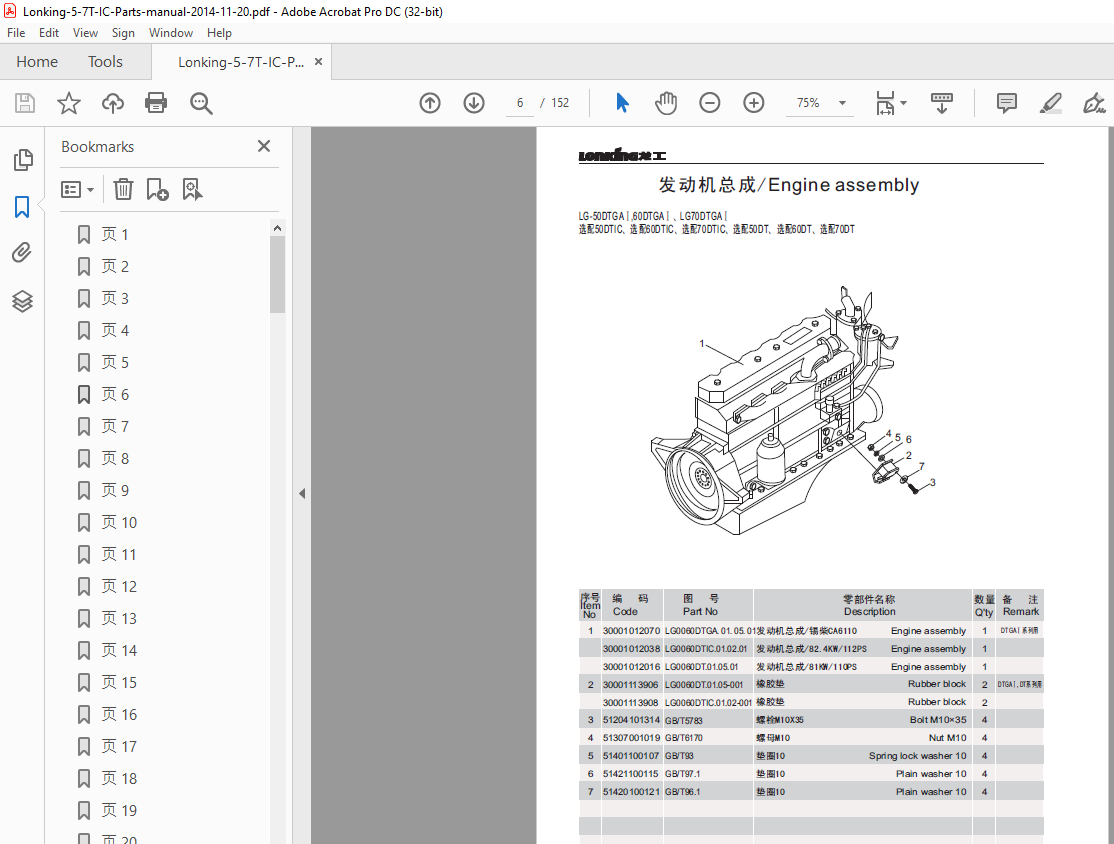Image resolution: width=1114 pixels, height=844 pixels.
Task: Open the View menu
Action: [85, 33]
